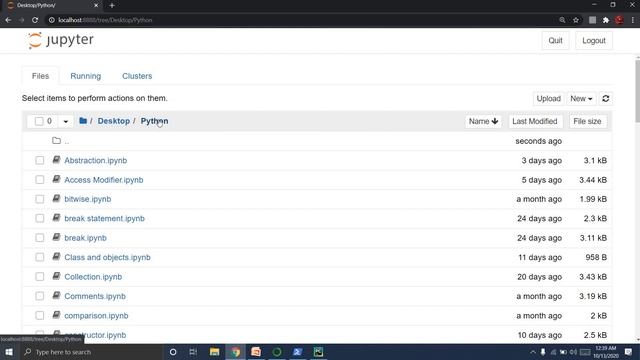Click the Windows taskbar search box

91,352
